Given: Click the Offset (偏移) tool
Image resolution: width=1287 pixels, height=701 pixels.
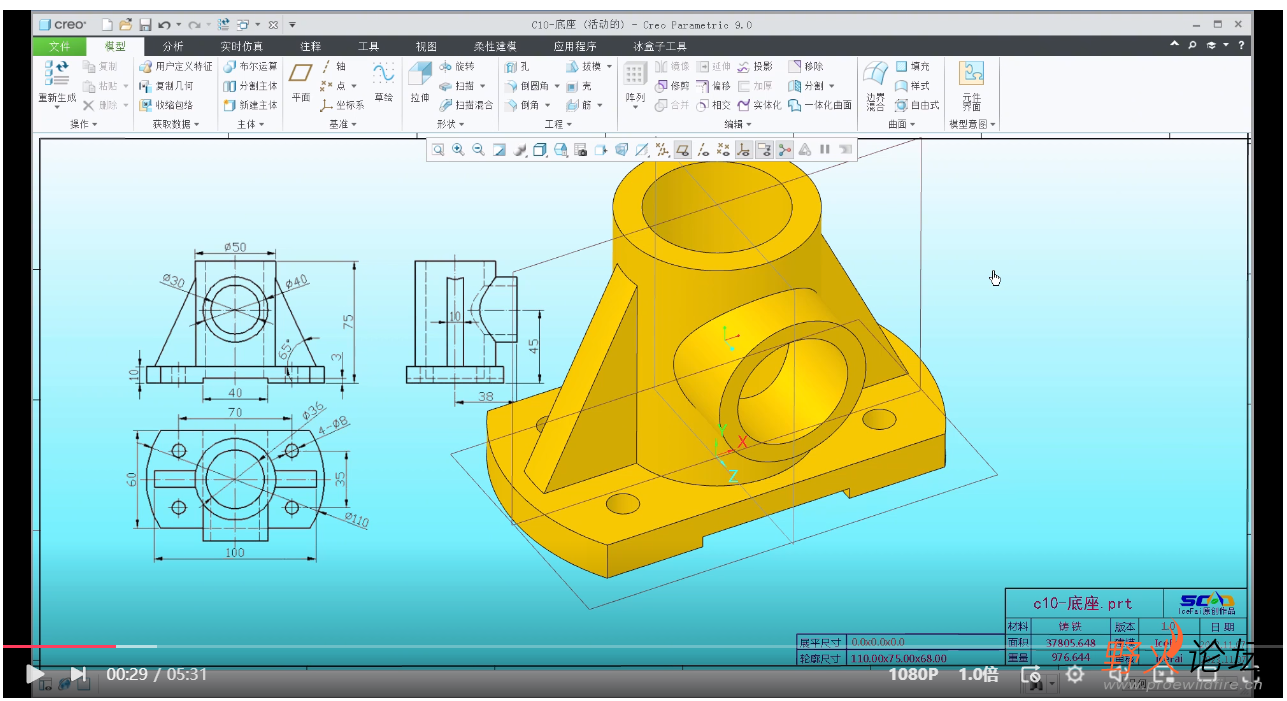Looking at the screenshot, I should 712,85.
